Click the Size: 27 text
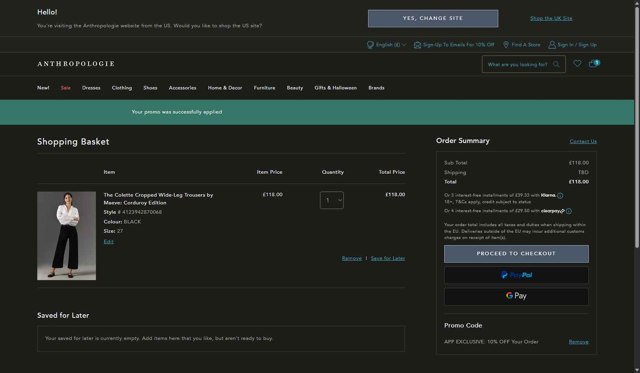Image resolution: width=640 pixels, height=373 pixels. tap(113, 231)
